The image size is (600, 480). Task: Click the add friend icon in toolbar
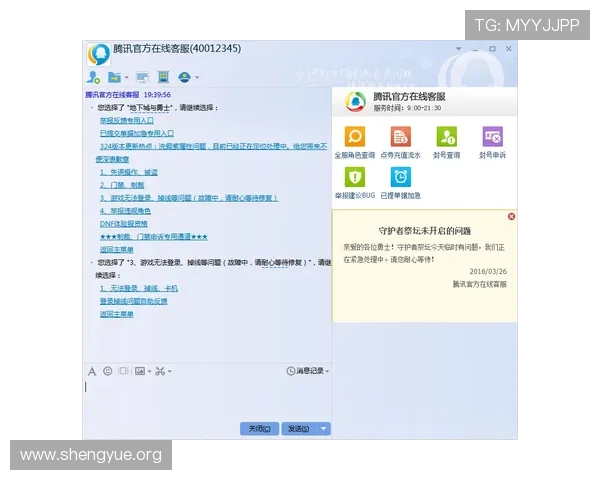click(93, 77)
